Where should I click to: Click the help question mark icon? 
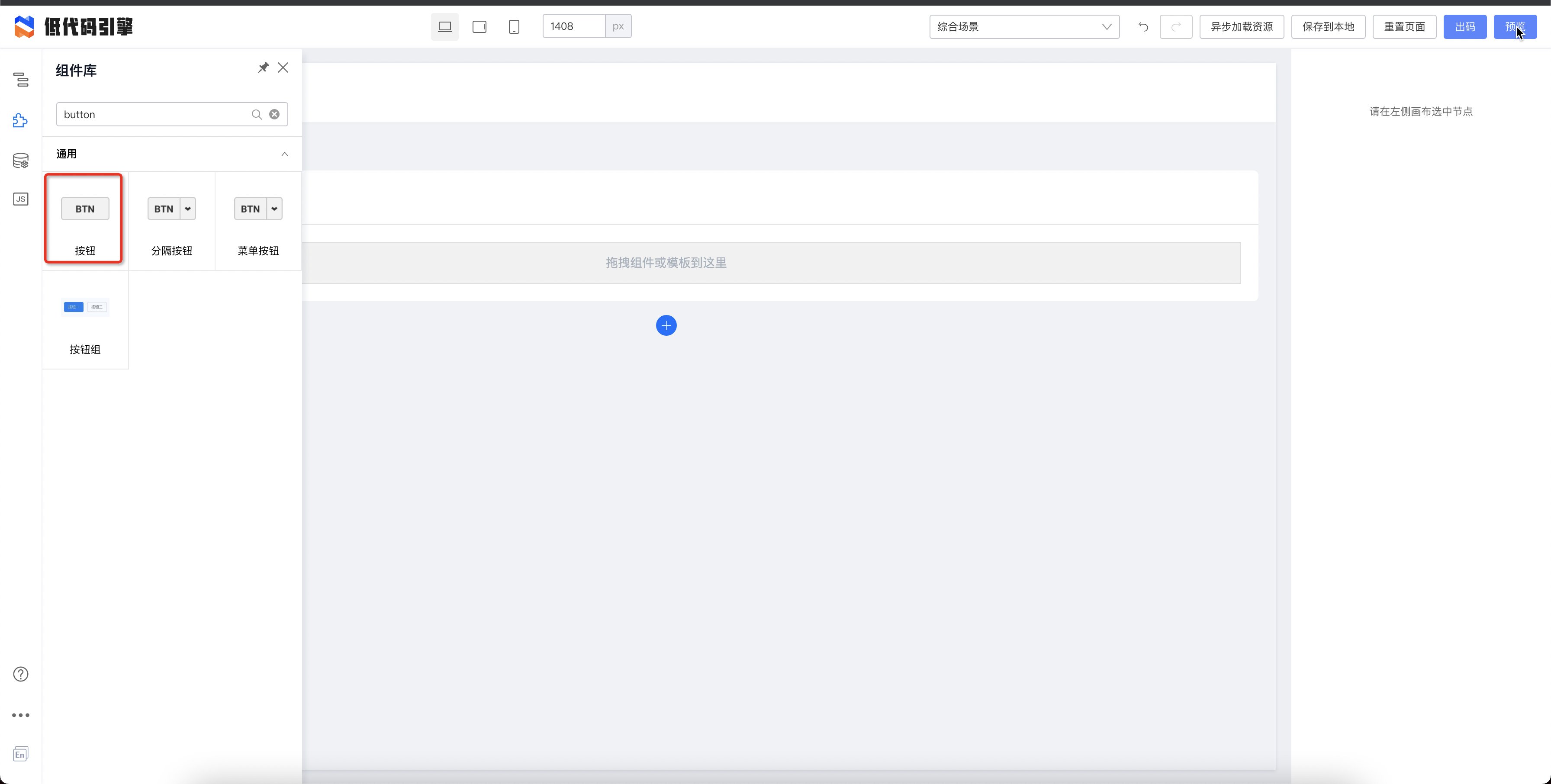click(x=20, y=674)
